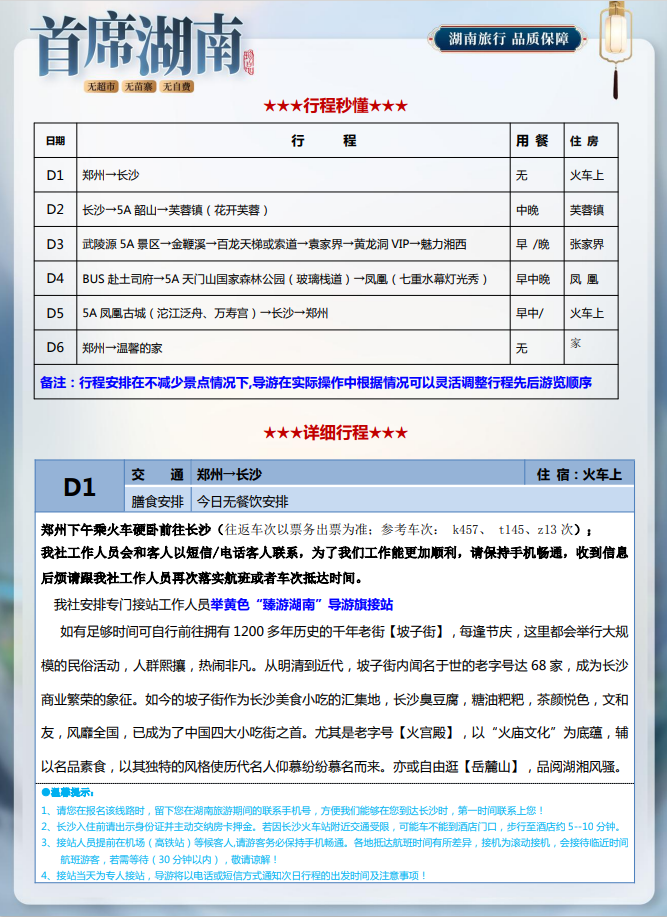Click the ★★★详细行程★★★ heading
Image resolution: width=667 pixels, height=917 pixels.
335,433
